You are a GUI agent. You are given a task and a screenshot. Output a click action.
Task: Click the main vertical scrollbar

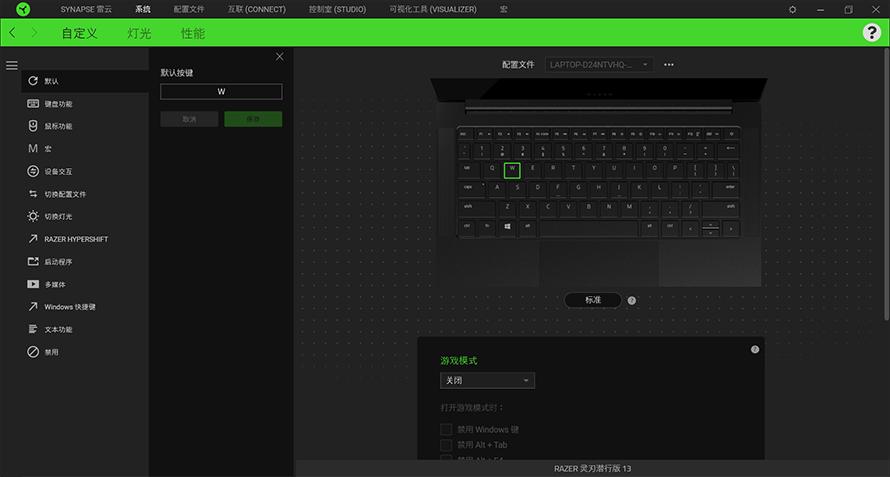point(887,185)
